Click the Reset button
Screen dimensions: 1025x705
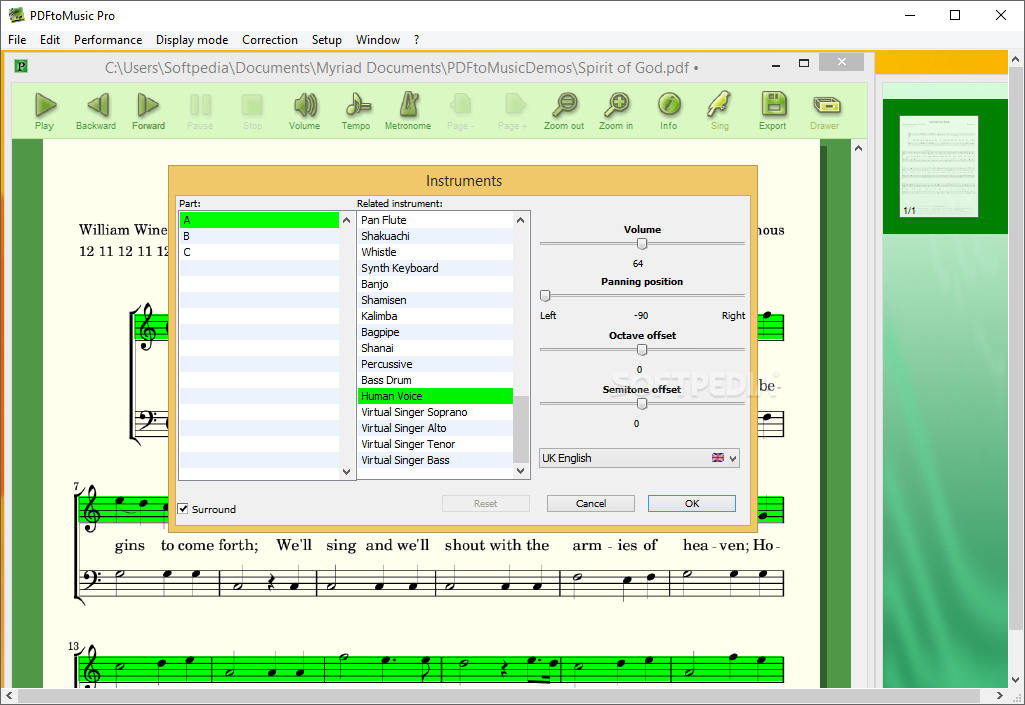(x=486, y=504)
